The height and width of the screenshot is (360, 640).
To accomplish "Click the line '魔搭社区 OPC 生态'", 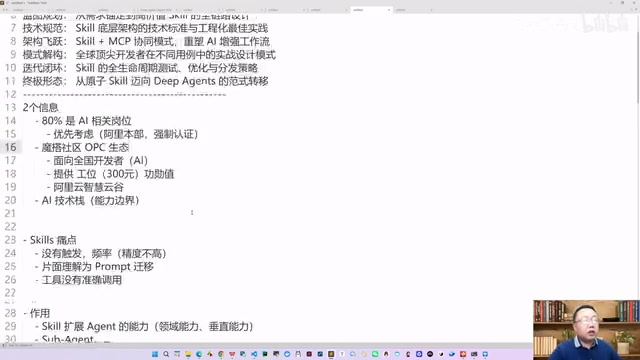I will click(85, 147).
